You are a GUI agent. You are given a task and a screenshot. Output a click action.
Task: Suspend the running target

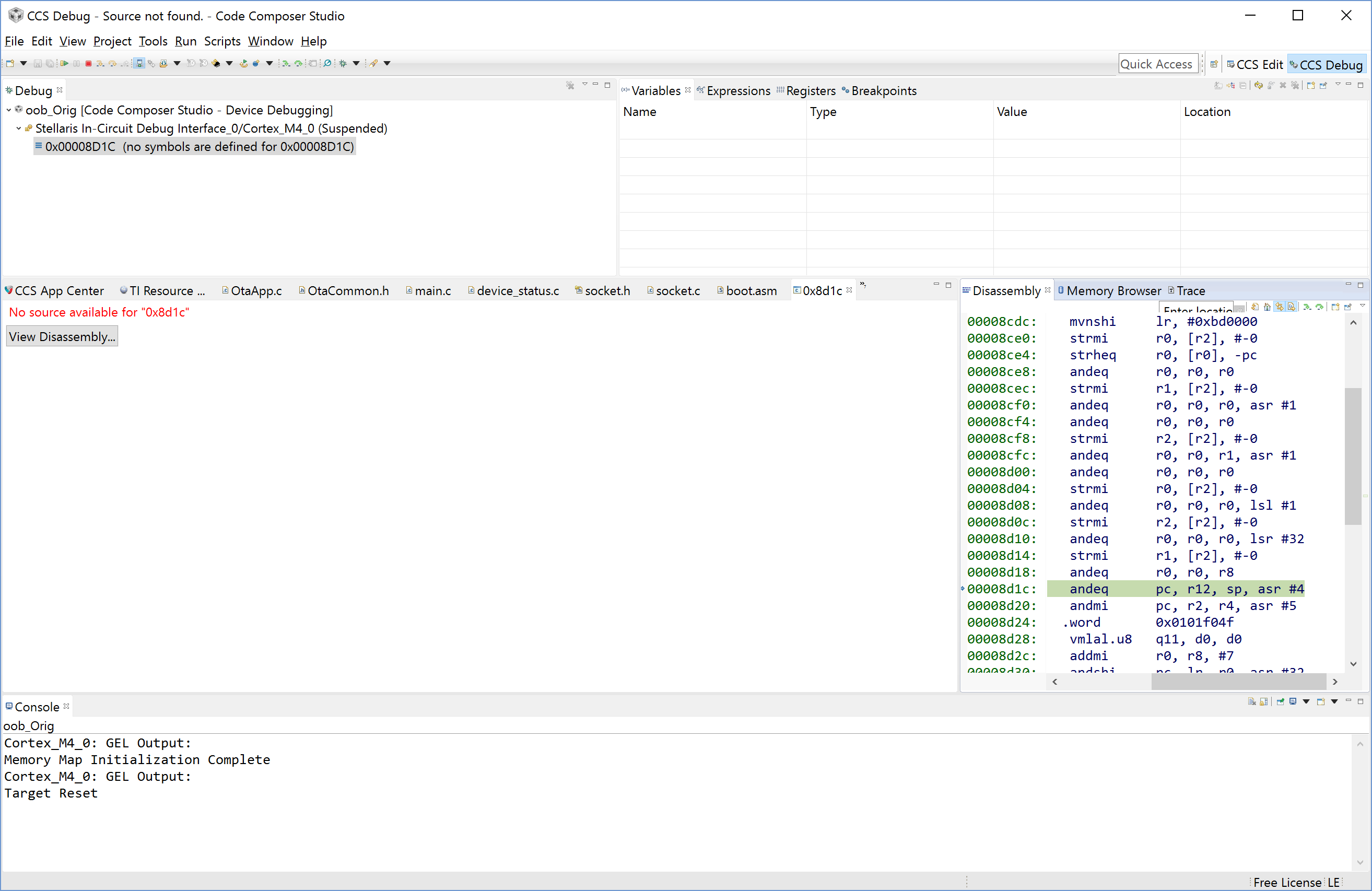(76, 63)
